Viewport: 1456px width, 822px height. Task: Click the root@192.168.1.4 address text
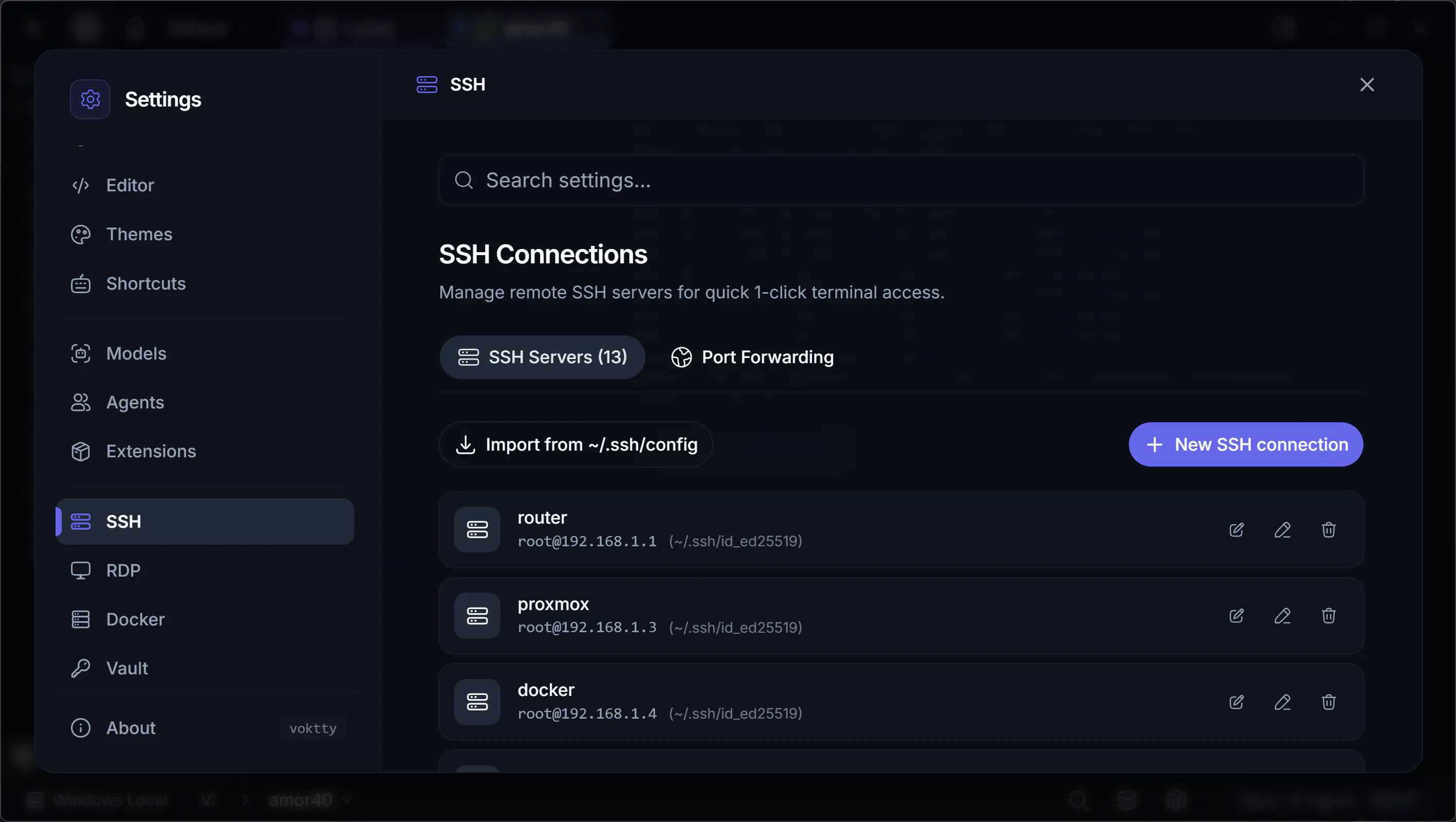(587, 713)
